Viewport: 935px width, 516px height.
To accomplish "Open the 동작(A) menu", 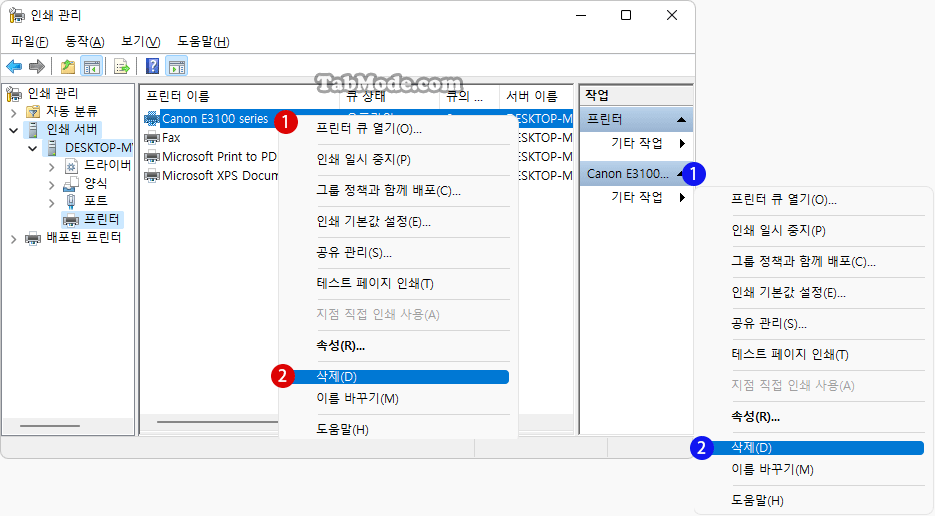I will coord(85,41).
